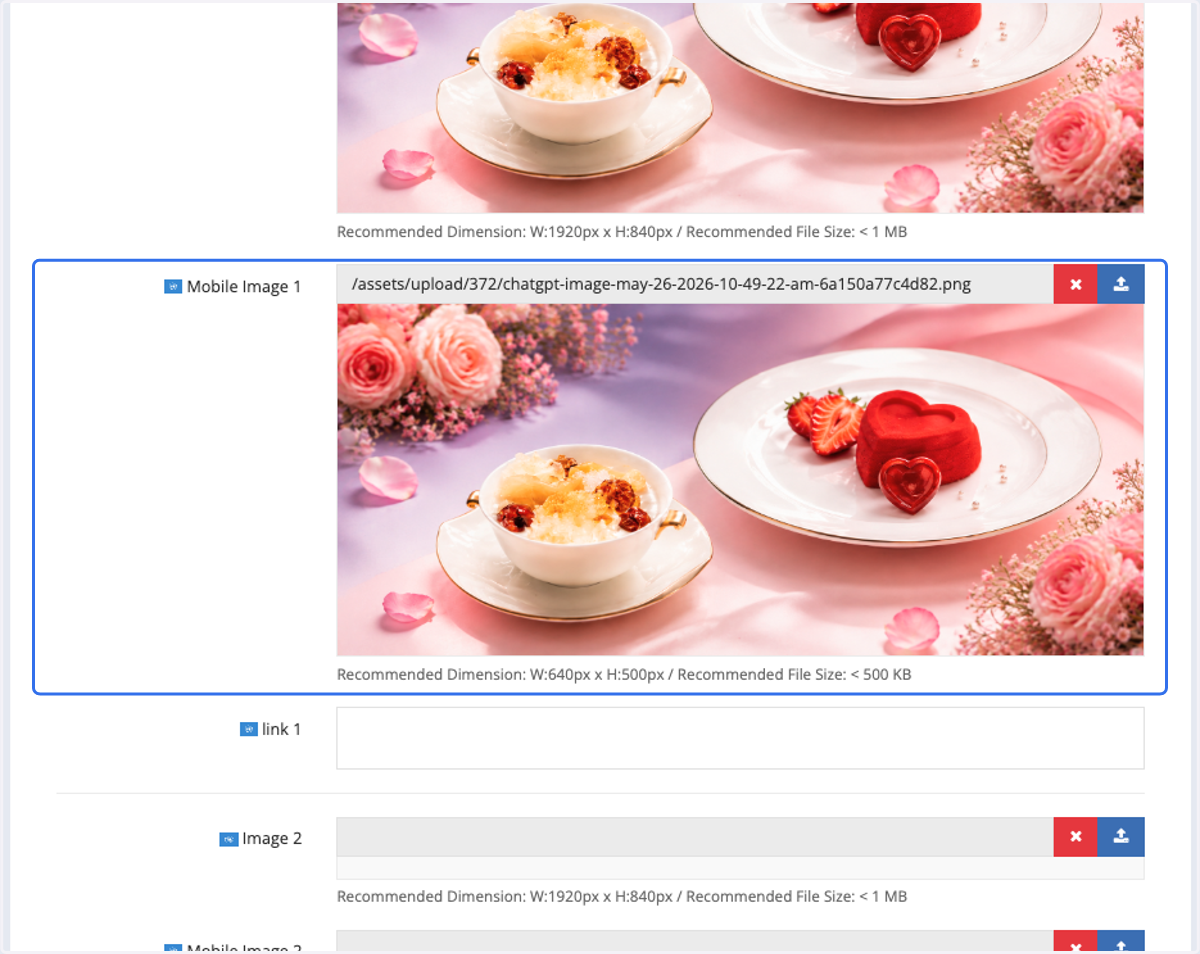Screen dimensions: 1200x954
Task: Remove the uploaded Mobile Image 1 file
Action: 1076,284
